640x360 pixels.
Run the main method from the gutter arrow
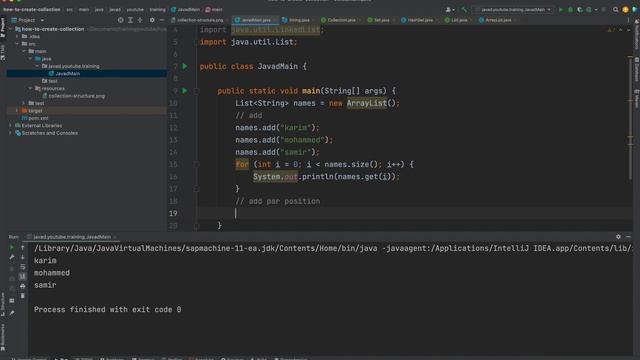click(x=185, y=91)
